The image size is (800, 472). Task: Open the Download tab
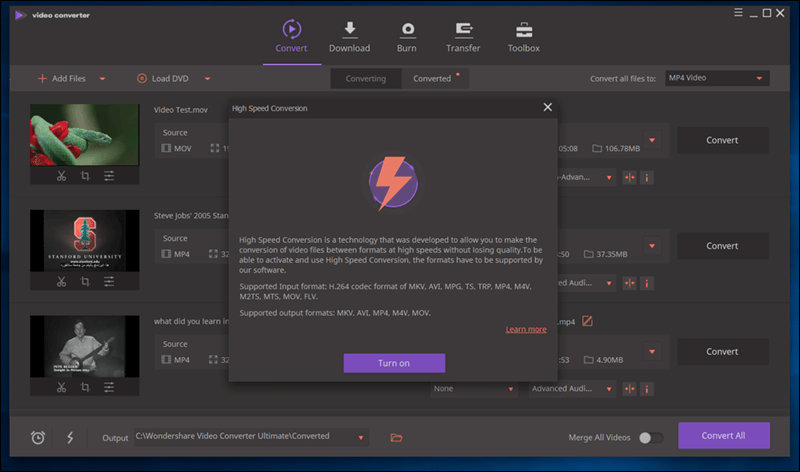pos(349,37)
